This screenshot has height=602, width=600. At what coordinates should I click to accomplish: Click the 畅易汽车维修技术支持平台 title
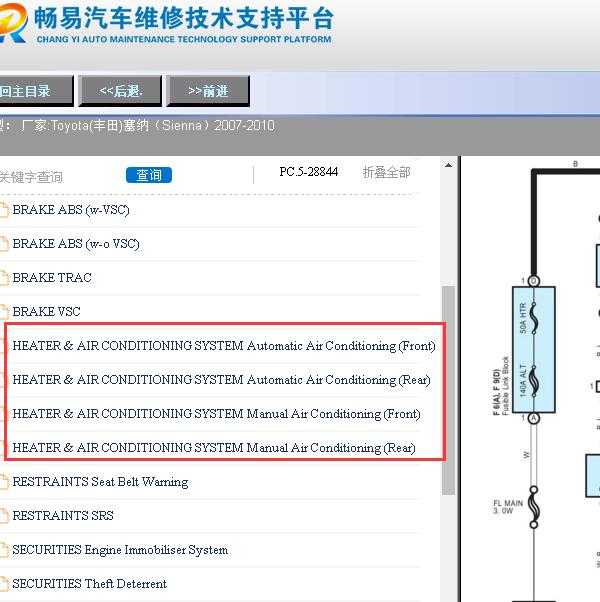[x=183, y=18]
